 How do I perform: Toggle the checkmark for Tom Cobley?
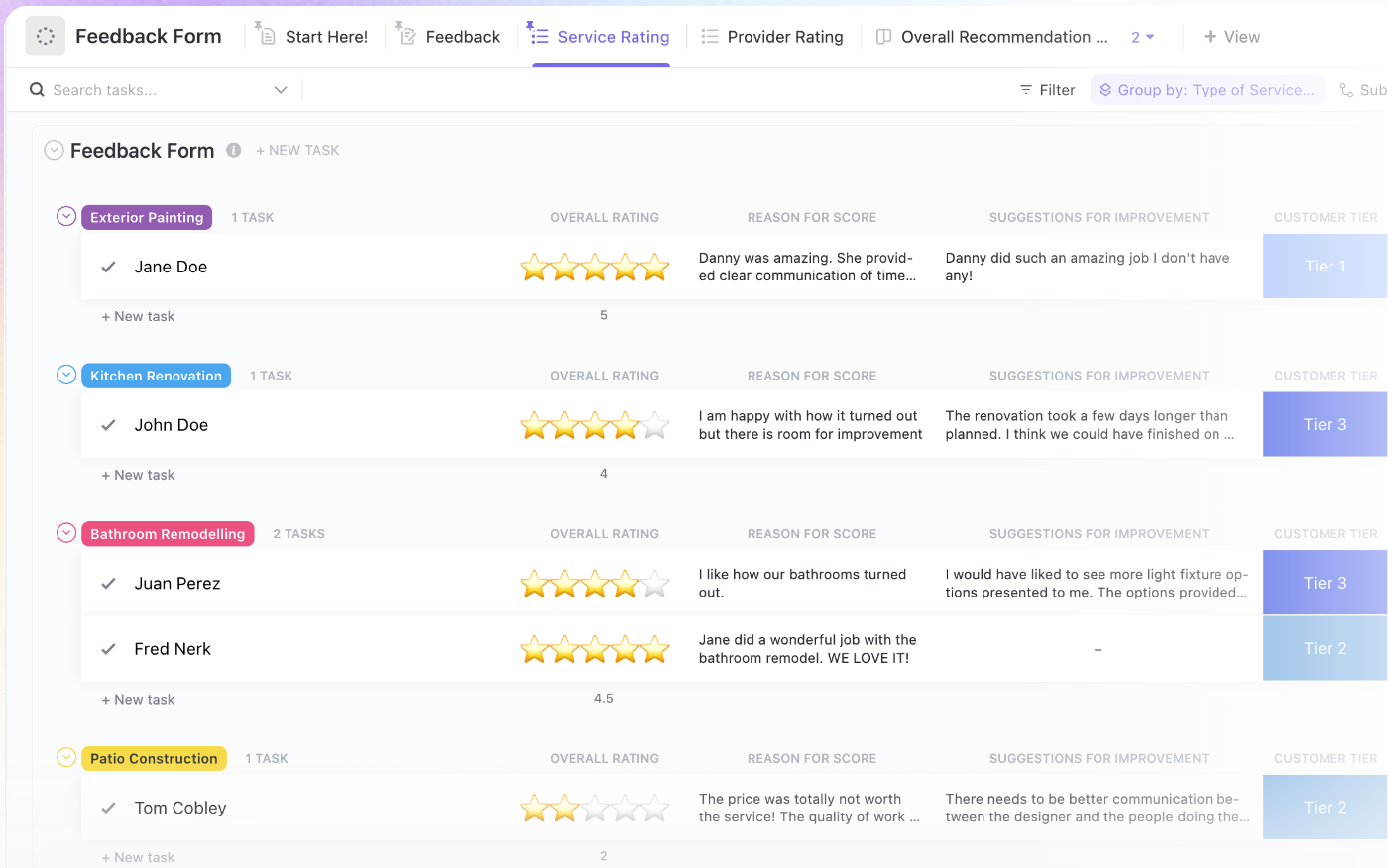109,809
